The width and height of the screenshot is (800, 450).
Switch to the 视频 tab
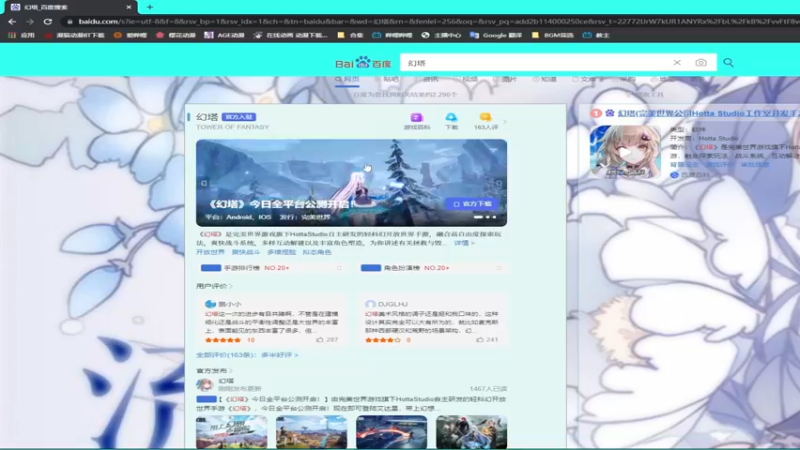click(466, 80)
